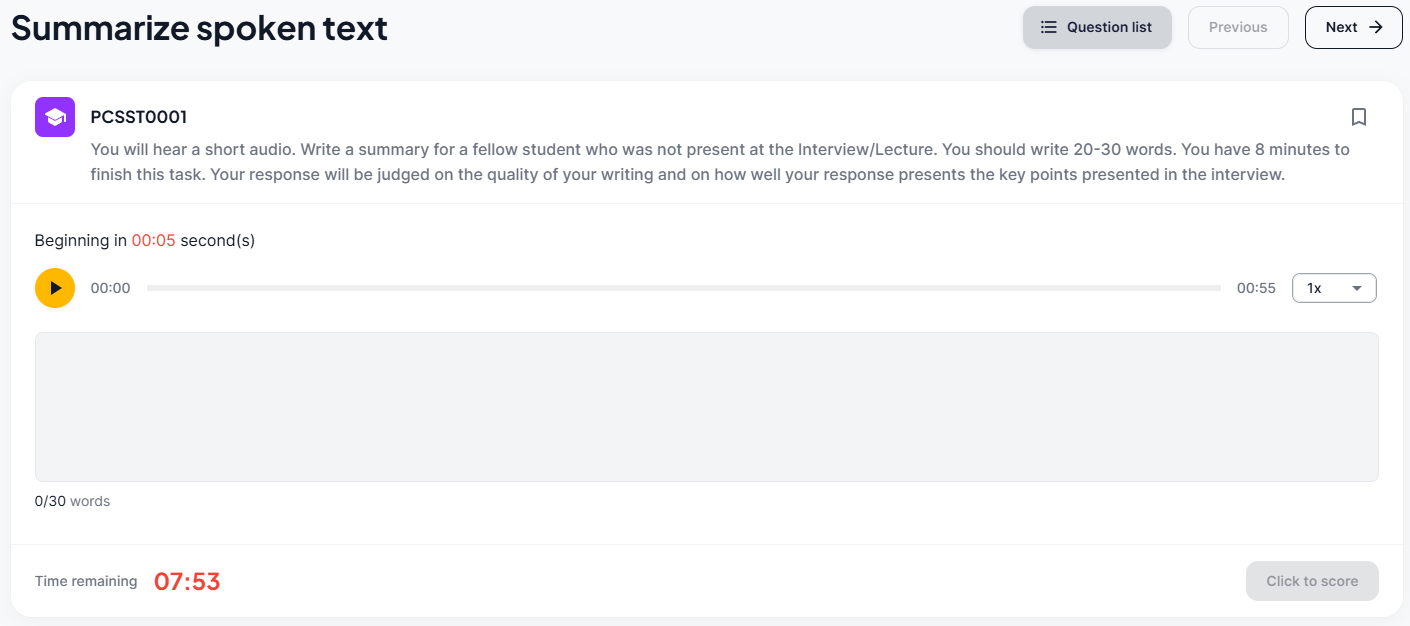
Task: Bookmark question PCSST0001
Action: 1358,117
